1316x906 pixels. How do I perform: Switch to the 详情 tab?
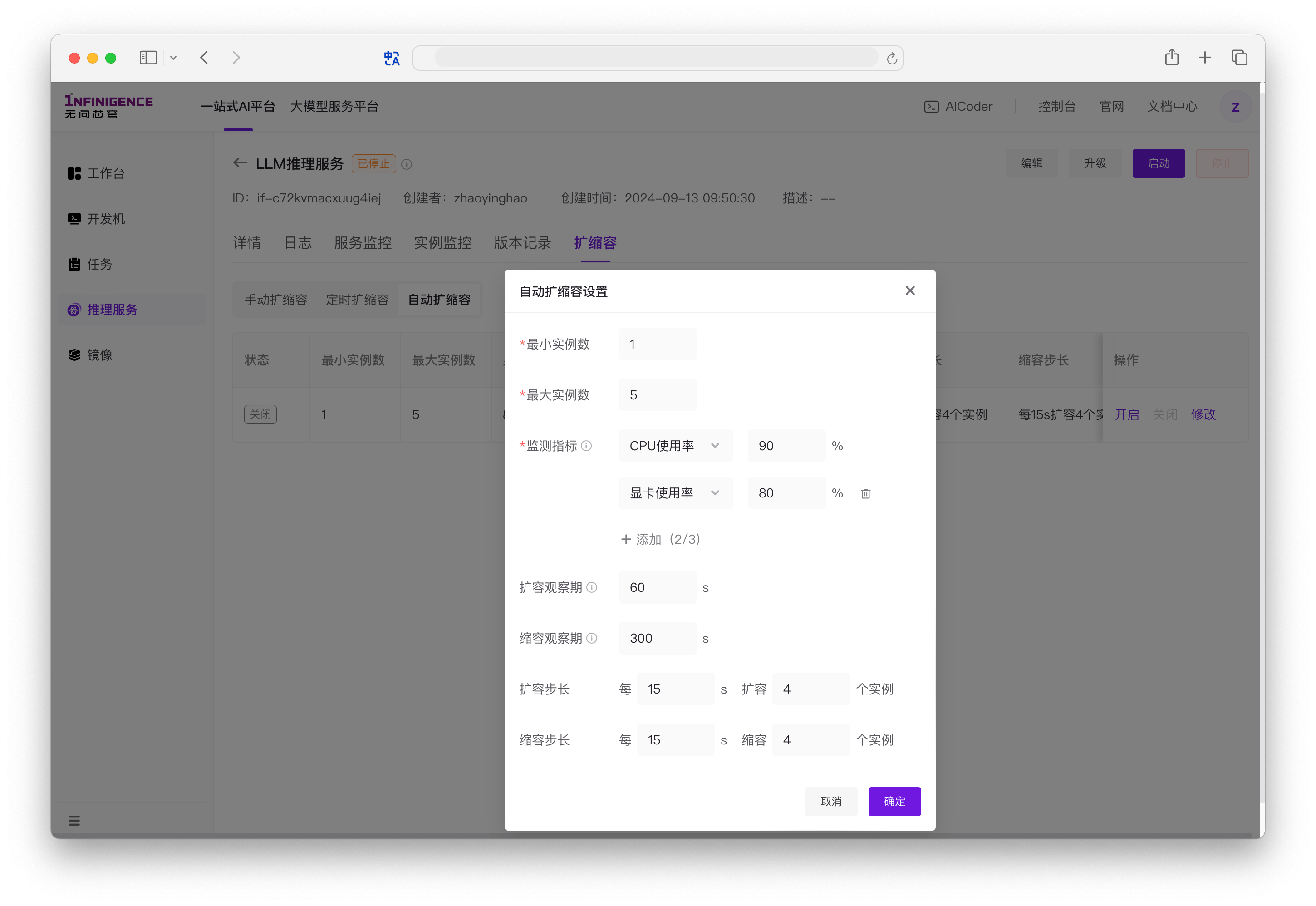(x=247, y=243)
